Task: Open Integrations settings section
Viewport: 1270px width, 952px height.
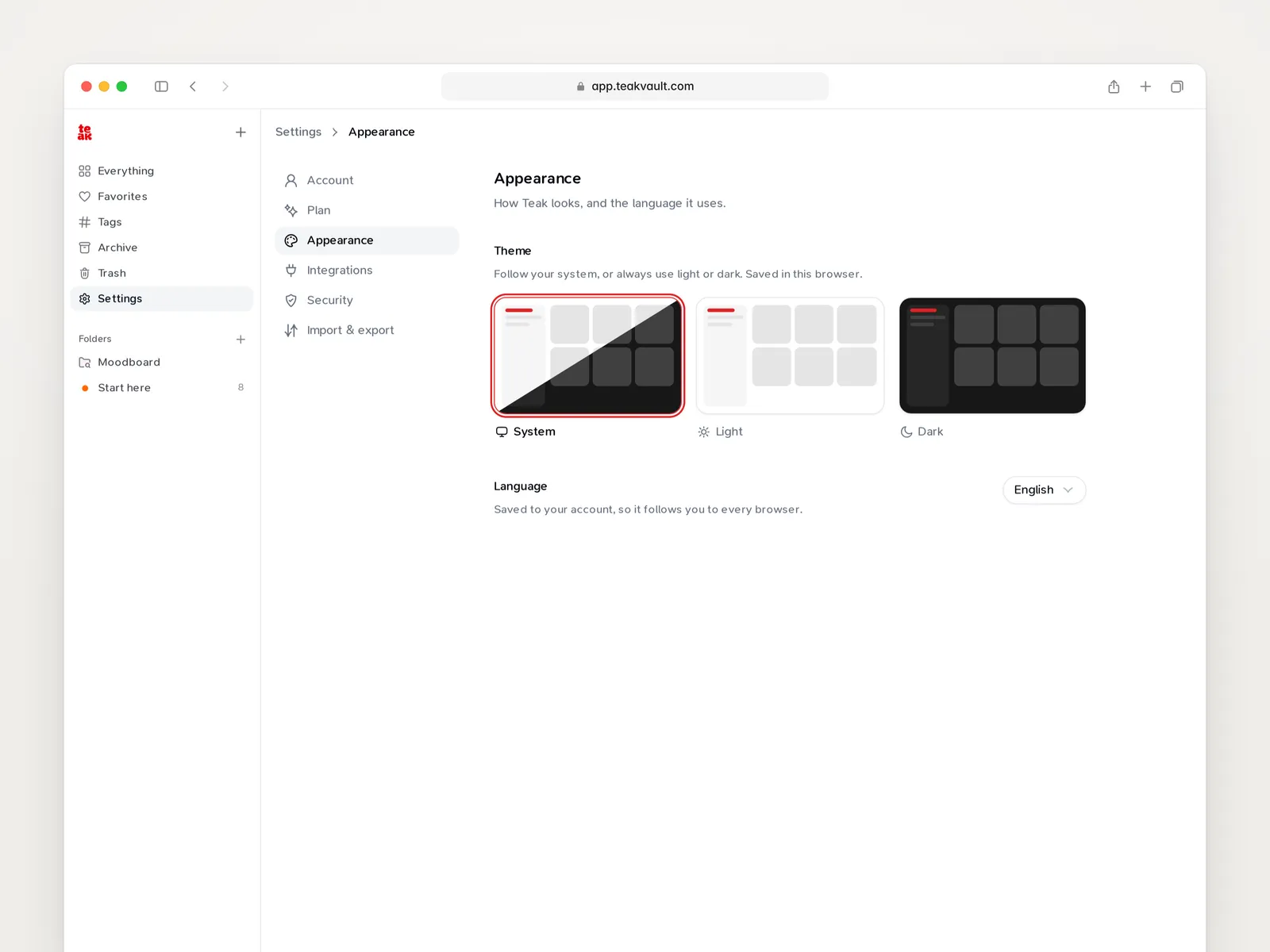Action: pos(367,271)
